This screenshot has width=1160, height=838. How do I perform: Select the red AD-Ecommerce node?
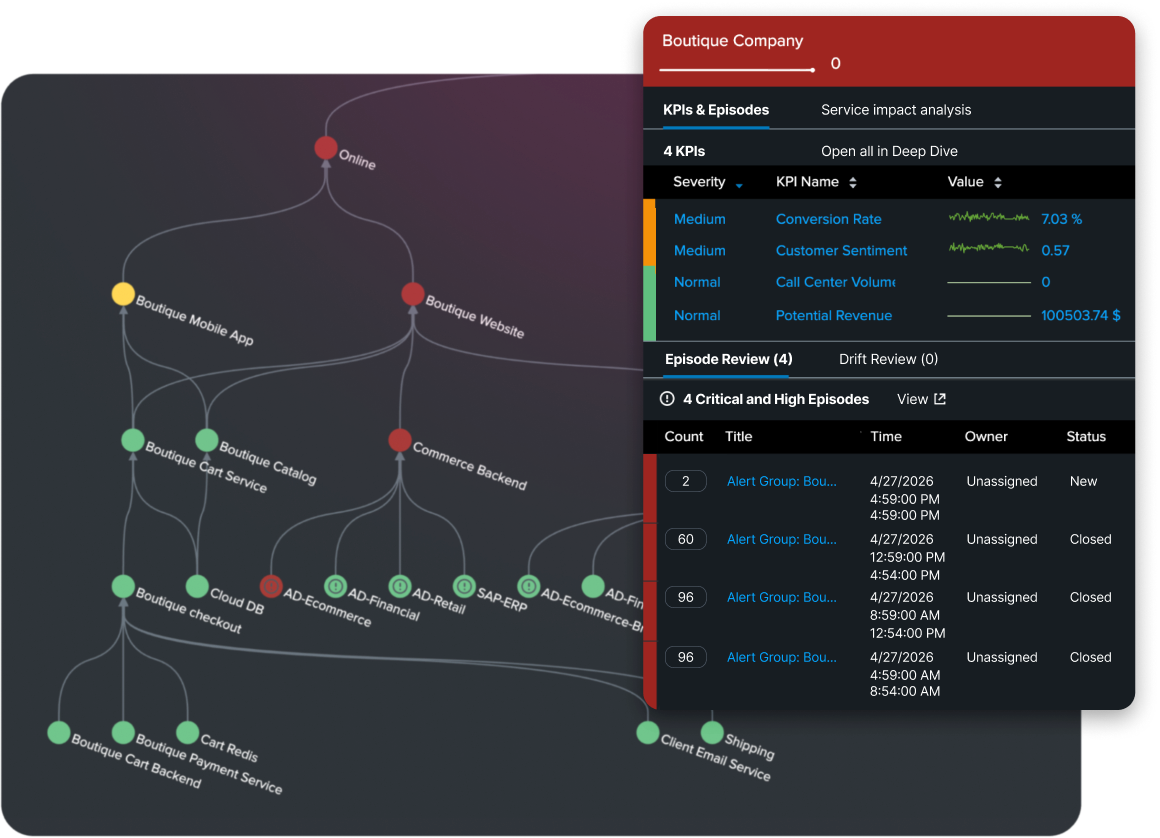tap(271, 587)
